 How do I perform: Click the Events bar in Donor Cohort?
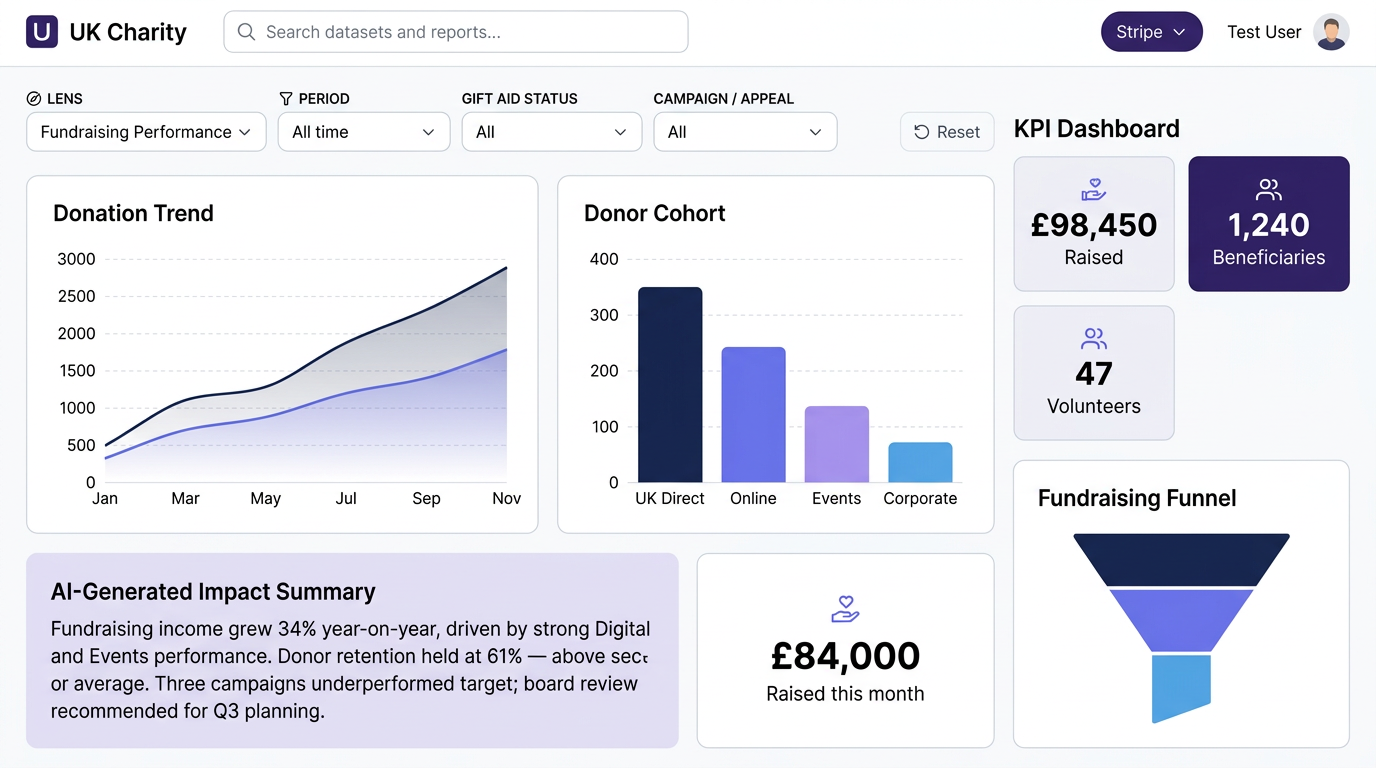click(837, 444)
